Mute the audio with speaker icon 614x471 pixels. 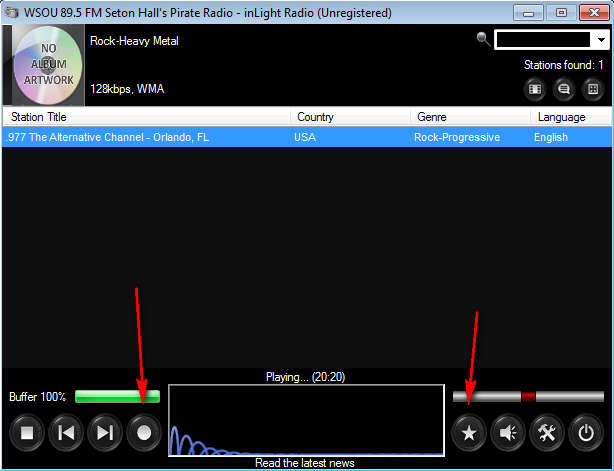[507, 433]
